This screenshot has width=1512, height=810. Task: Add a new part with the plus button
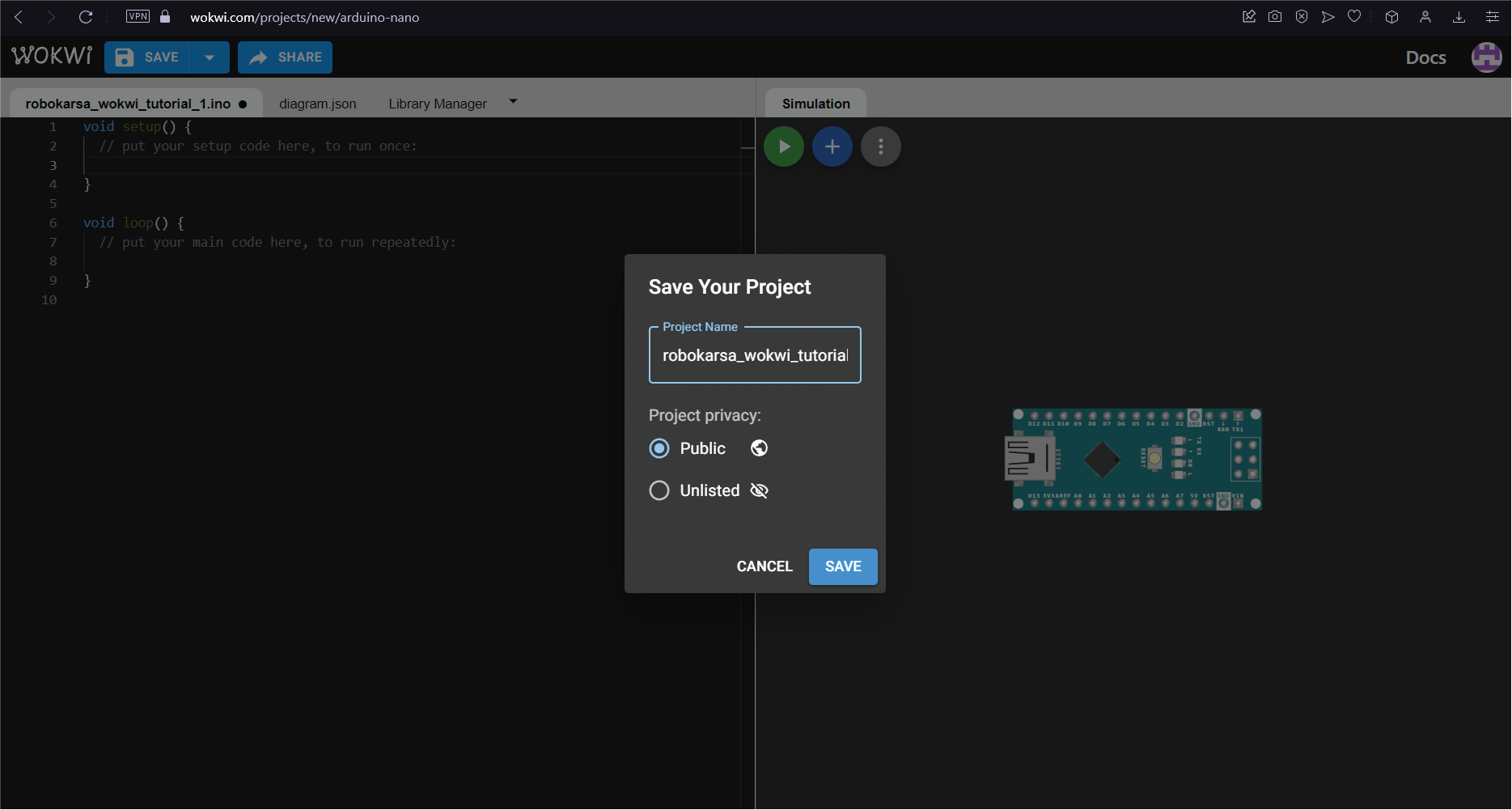click(x=832, y=146)
